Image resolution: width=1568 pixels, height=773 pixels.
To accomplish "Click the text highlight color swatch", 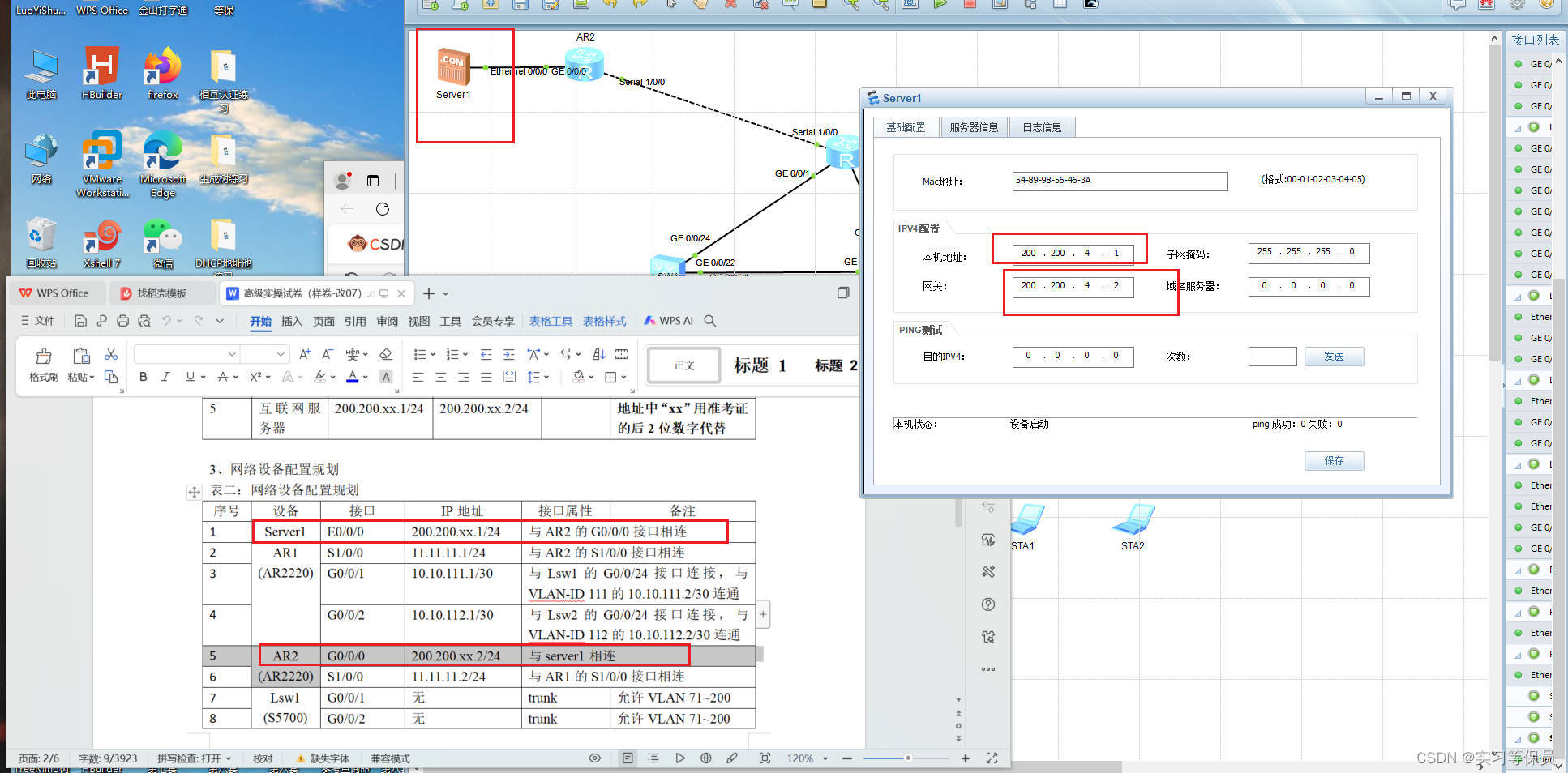I will click(320, 377).
